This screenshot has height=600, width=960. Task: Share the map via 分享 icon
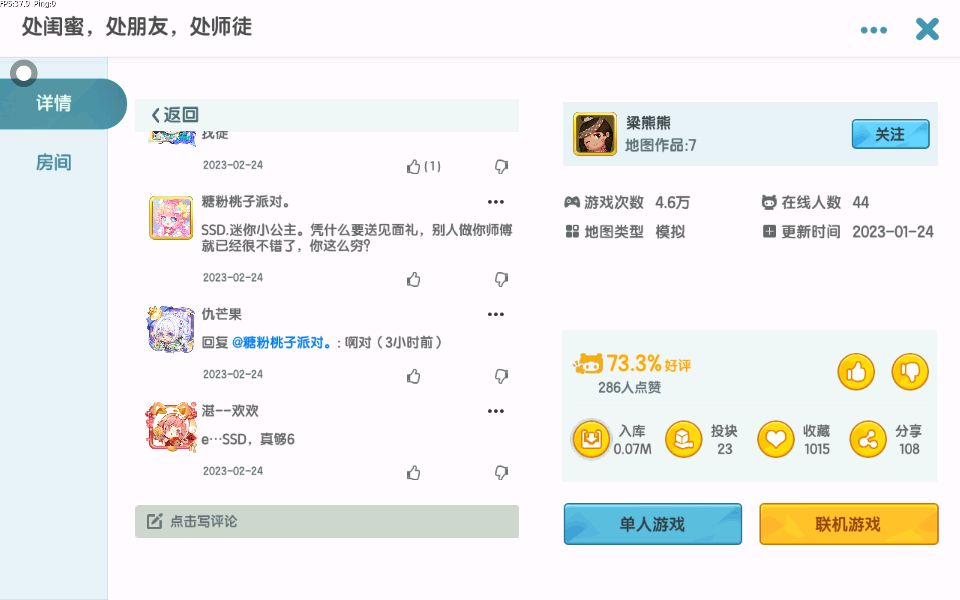point(867,439)
